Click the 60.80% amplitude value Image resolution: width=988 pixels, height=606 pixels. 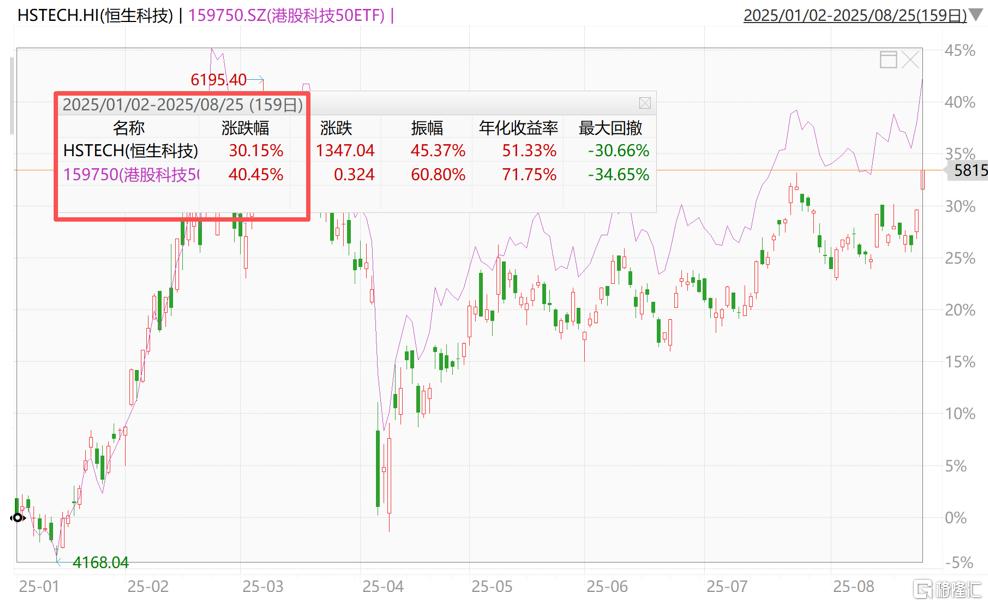click(438, 174)
